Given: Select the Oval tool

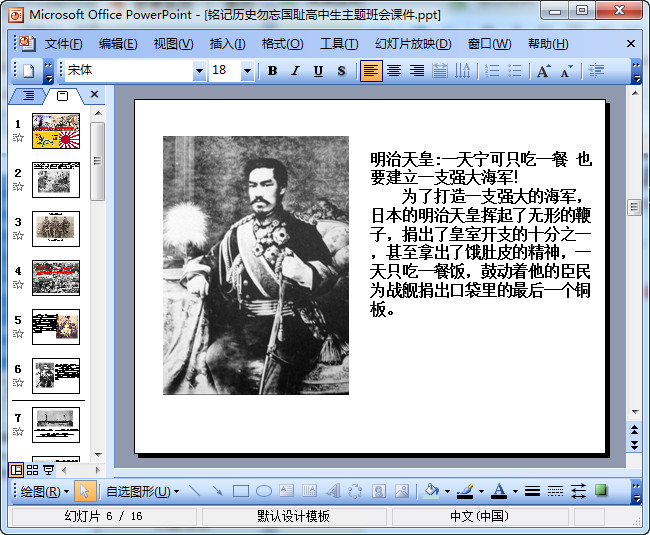Looking at the screenshot, I should coord(264,491).
